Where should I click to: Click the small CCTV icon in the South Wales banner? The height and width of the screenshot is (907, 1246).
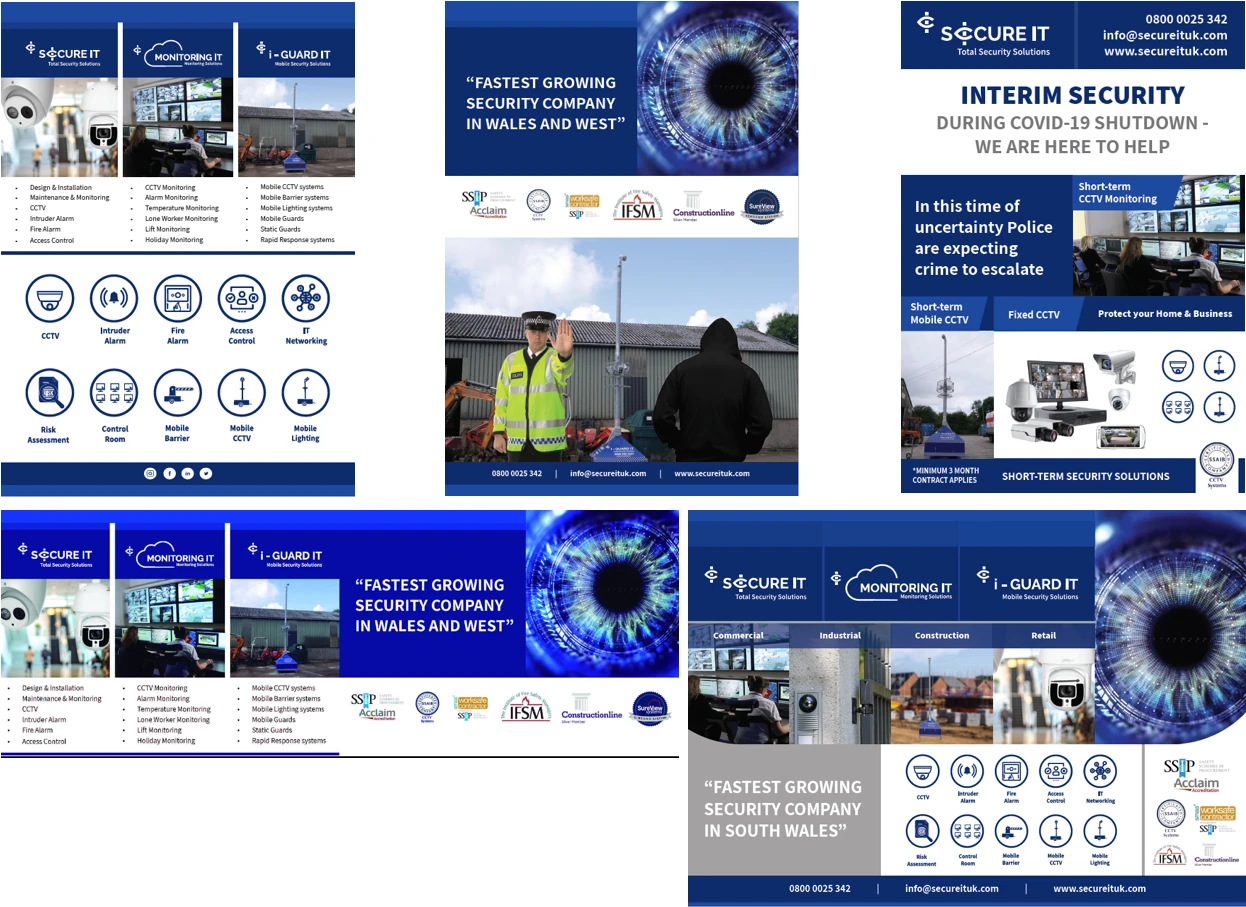tap(923, 772)
